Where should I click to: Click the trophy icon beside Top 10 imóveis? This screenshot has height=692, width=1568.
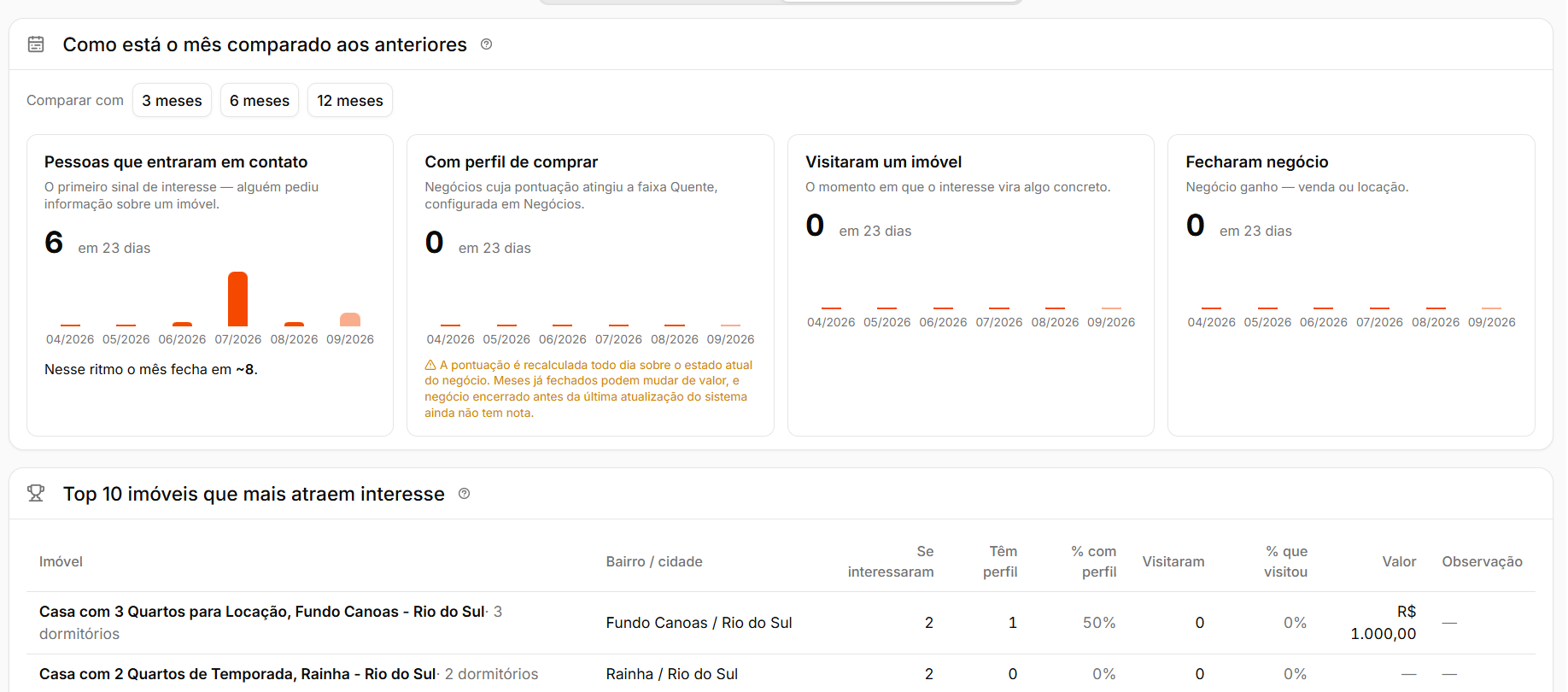point(36,494)
